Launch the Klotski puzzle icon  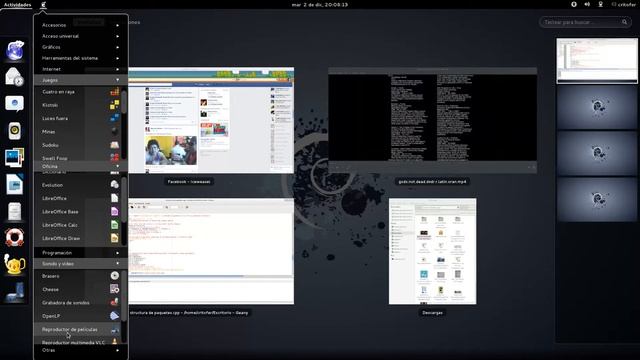coord(115,105)
